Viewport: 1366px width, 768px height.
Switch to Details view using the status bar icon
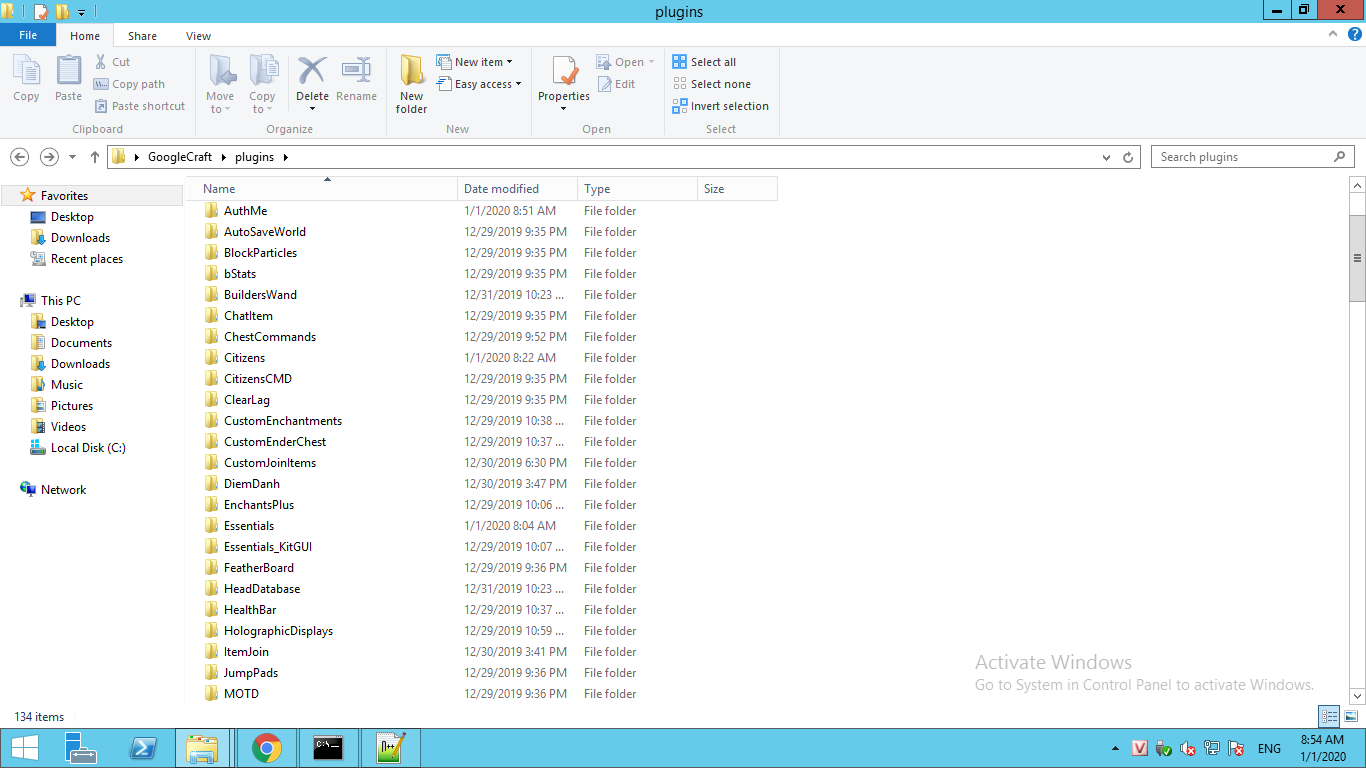(1329, 716)
